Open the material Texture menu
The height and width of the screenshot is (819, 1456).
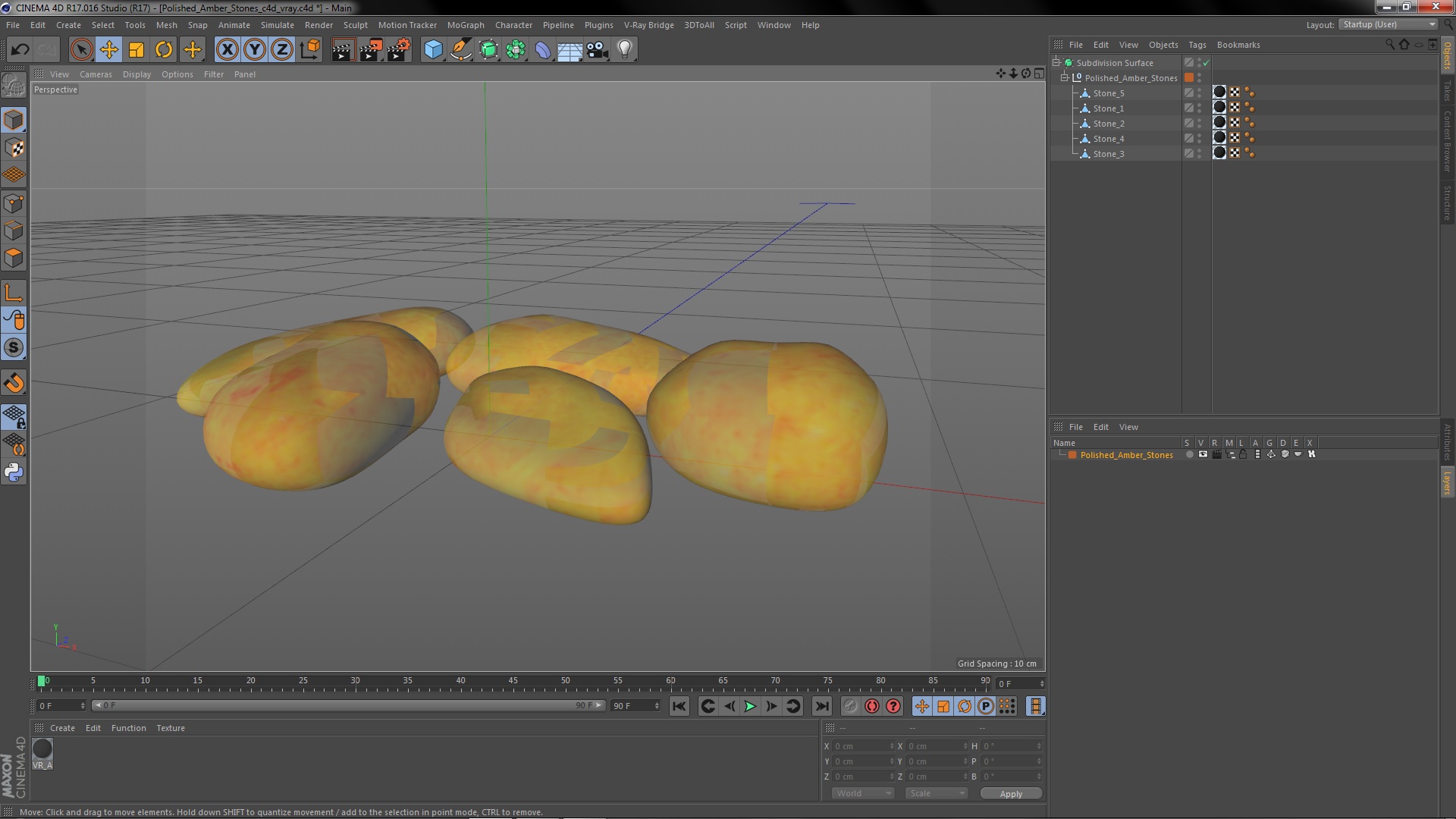tap(171, 728)
